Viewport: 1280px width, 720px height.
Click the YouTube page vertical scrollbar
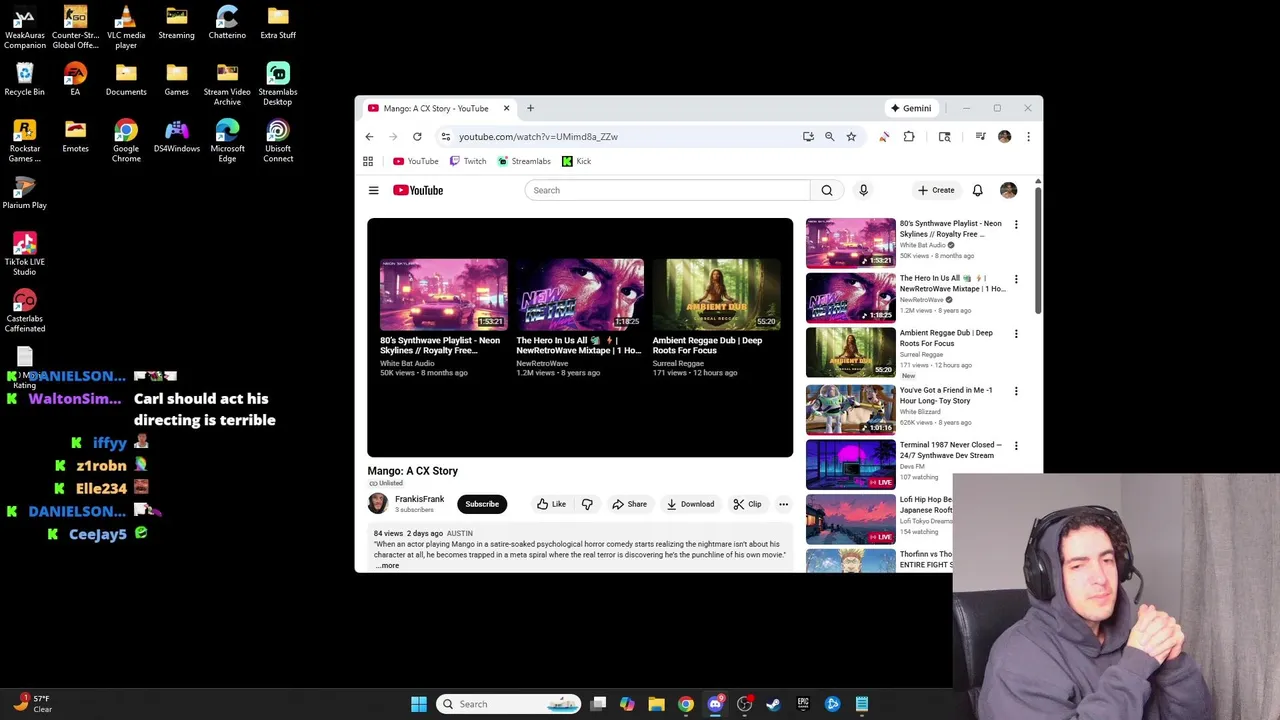1038,248
